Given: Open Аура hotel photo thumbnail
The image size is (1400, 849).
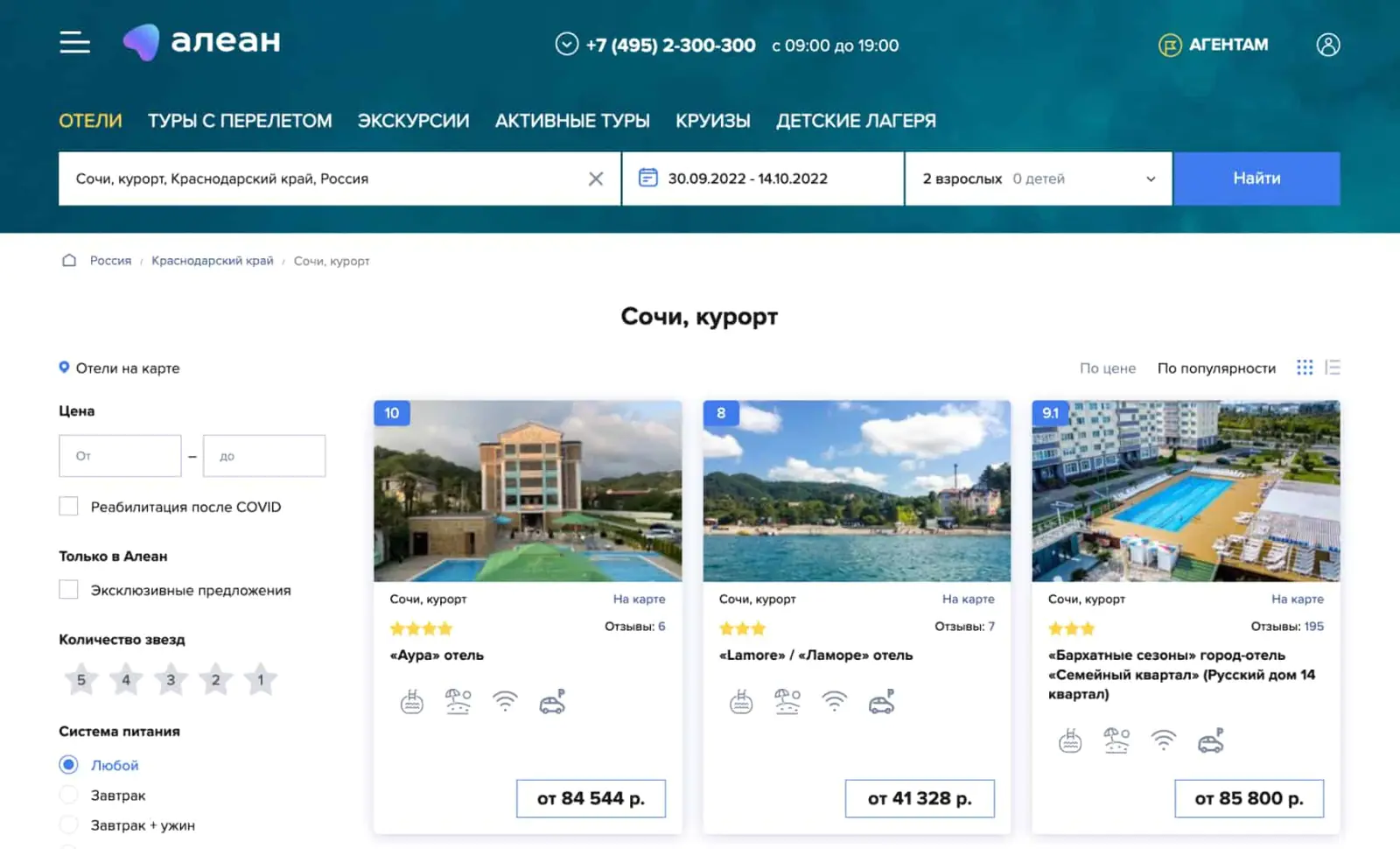Looking at the screenshot, I should pos(528,491).
